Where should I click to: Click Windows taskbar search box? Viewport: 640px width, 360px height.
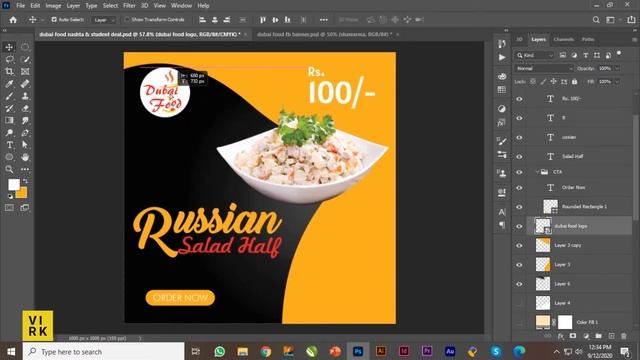(103, 351)
